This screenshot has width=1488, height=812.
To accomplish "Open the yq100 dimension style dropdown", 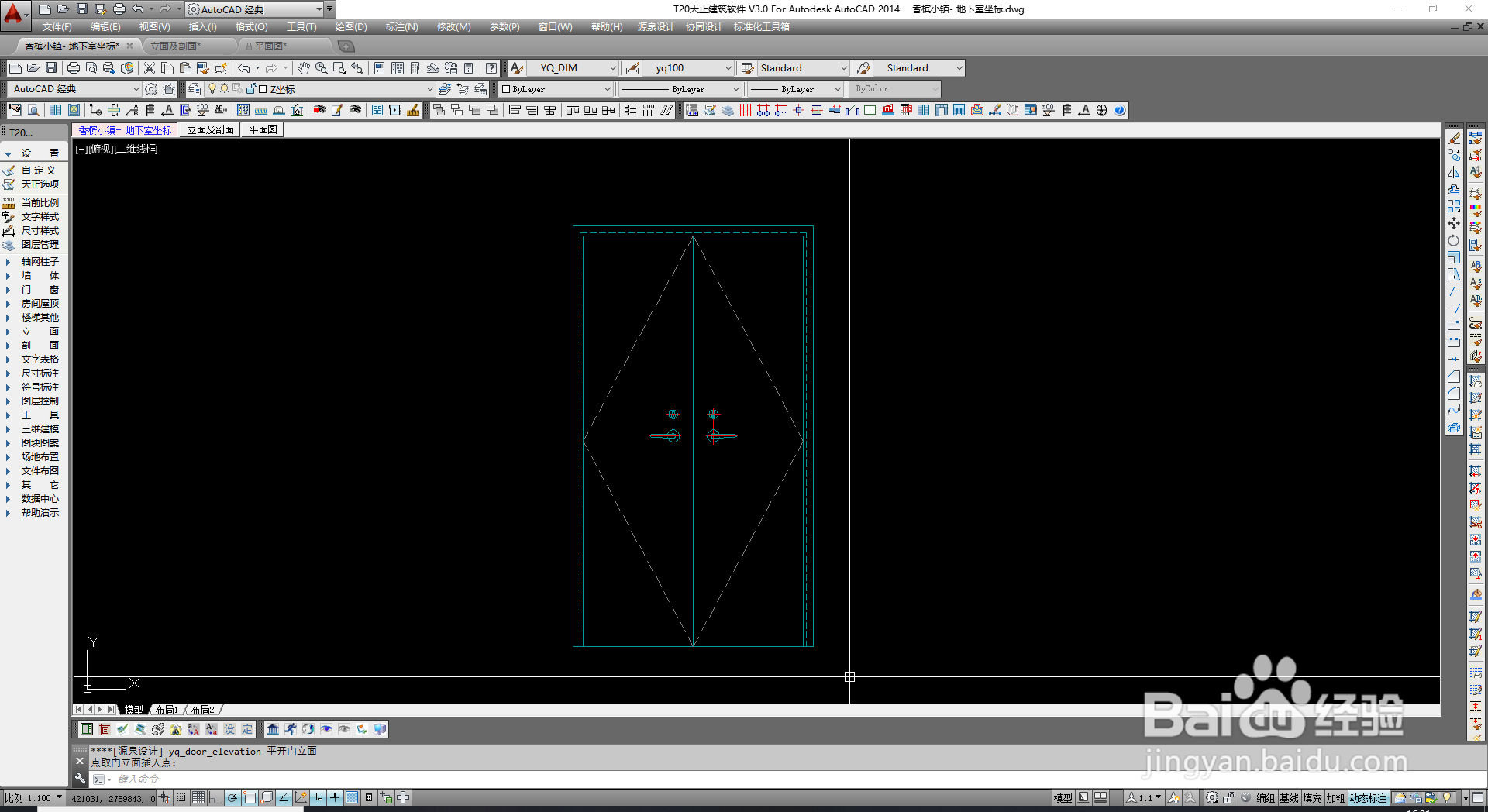I will pyautogui.click(x=728, y=68).
